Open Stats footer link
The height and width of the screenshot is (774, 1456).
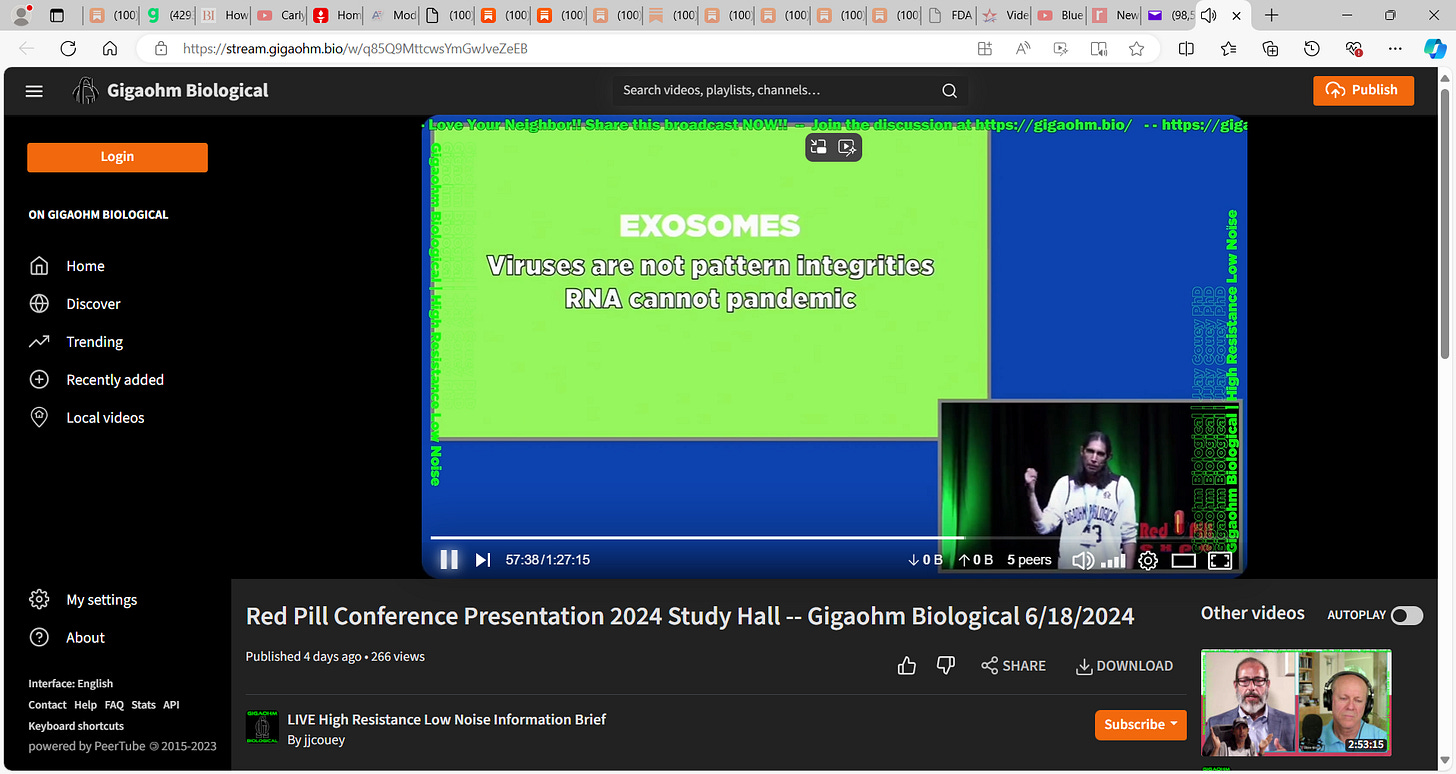144,705
